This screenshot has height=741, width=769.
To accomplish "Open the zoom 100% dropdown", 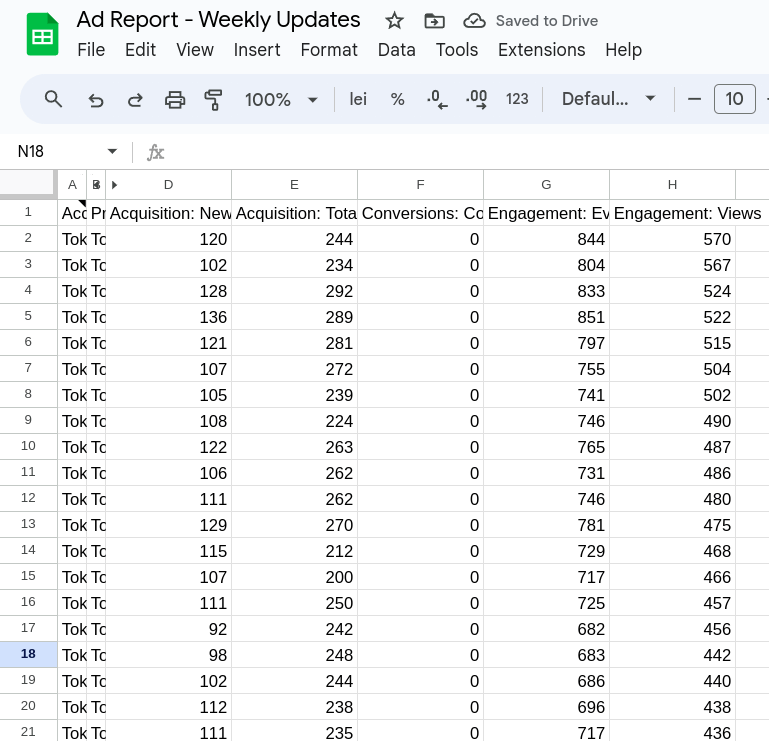I will (x=281, y=100).
